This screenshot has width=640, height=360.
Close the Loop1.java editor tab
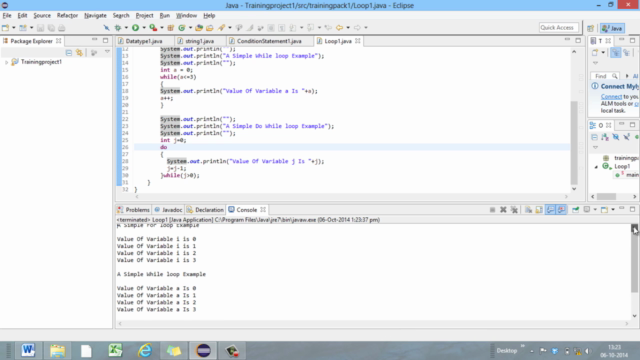358,41
